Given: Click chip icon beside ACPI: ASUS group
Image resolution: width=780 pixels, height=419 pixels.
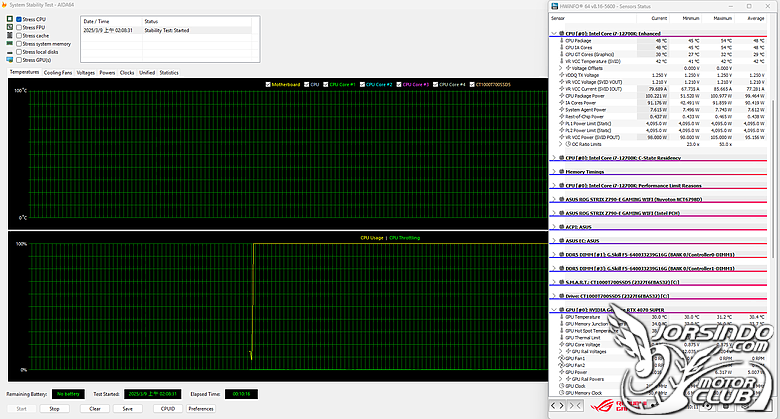Looking at the screenshot, I should click(x=562, y=227).
